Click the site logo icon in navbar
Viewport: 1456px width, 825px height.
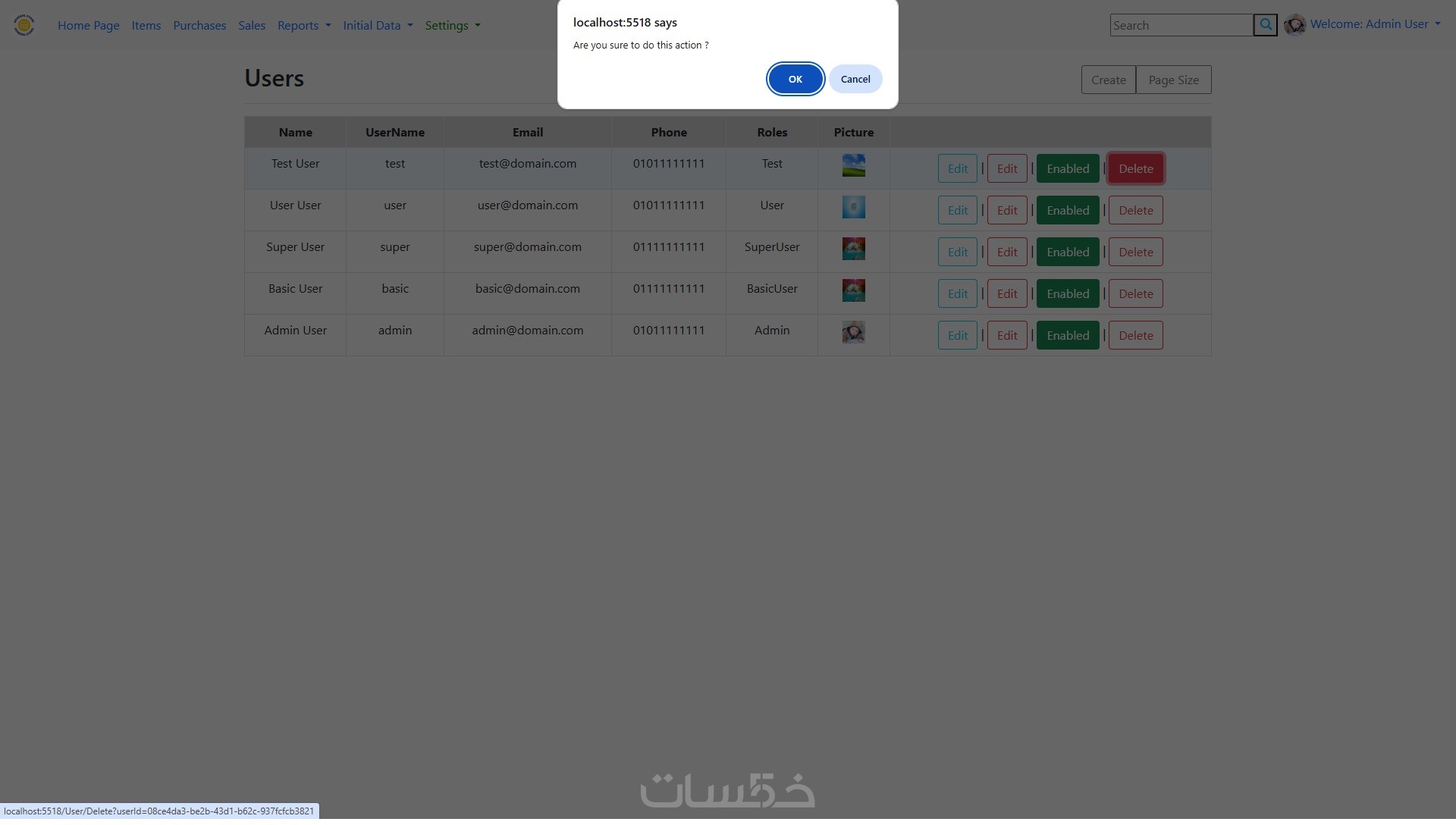24,25
